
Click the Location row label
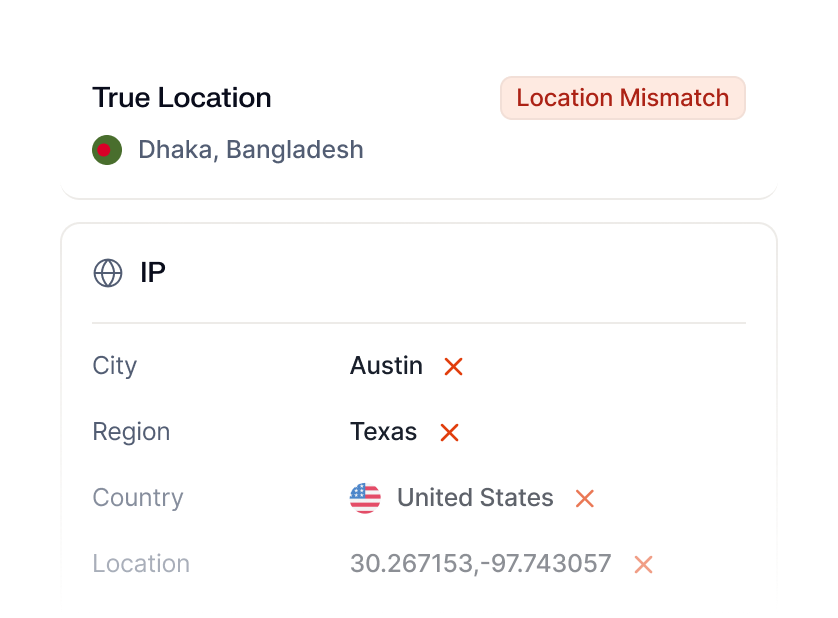(140, 564)
